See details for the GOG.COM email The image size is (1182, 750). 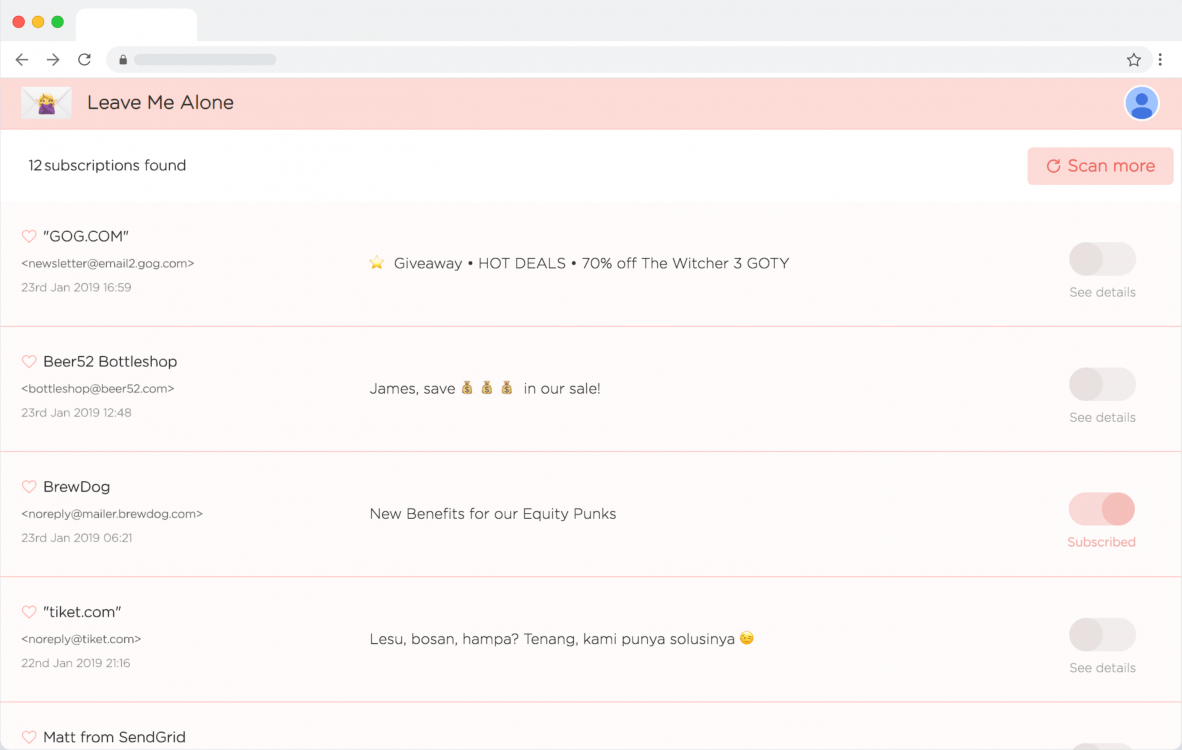click(1102, 293)
